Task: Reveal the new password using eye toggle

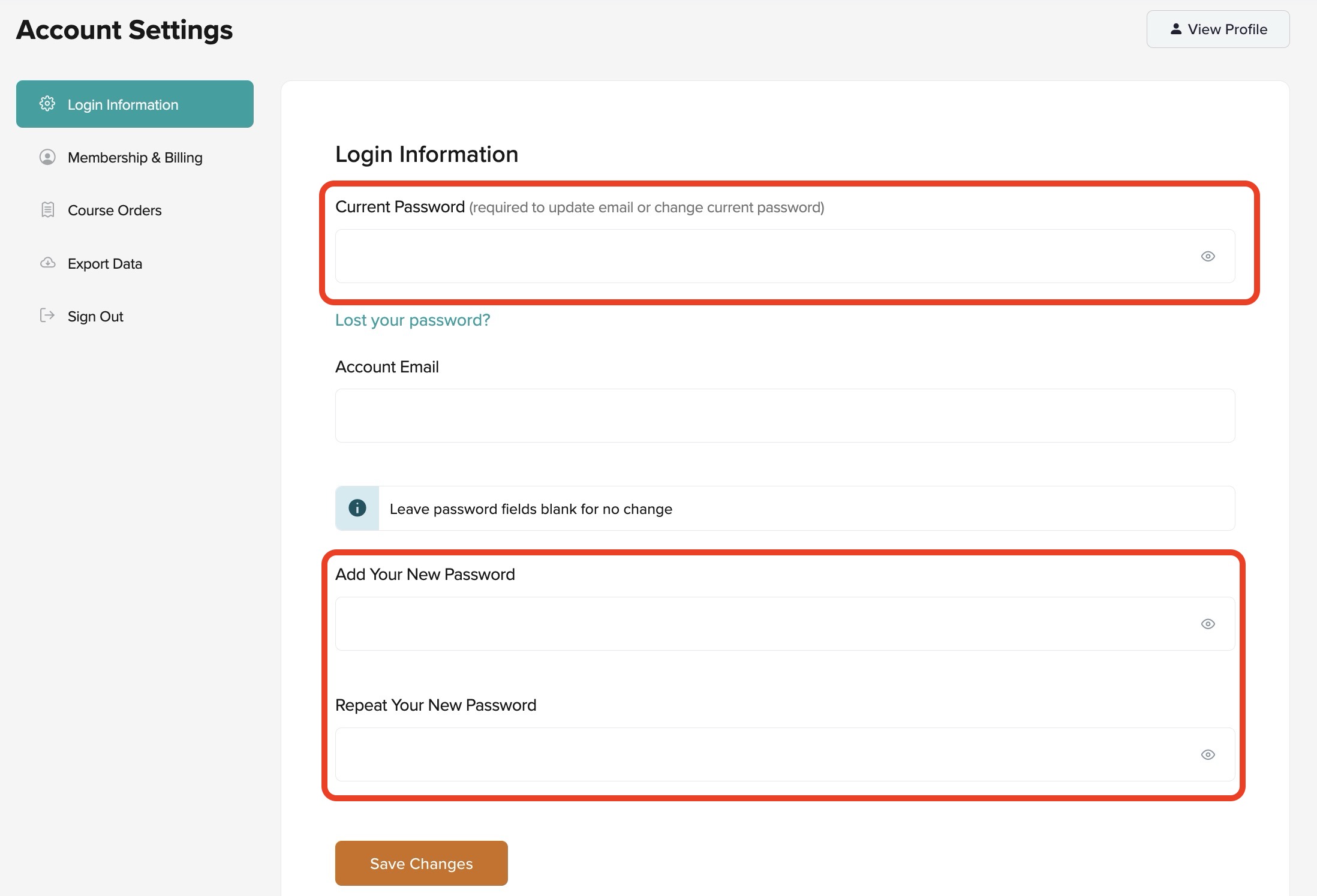Action: [x=1208, y=624]
